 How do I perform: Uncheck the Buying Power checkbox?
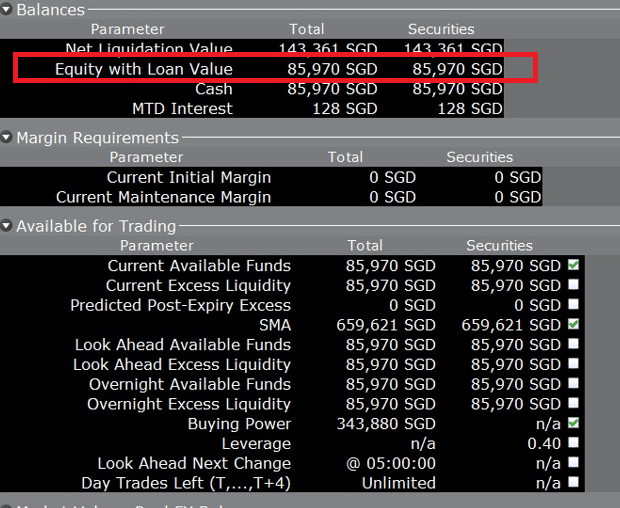pos(573,424)
